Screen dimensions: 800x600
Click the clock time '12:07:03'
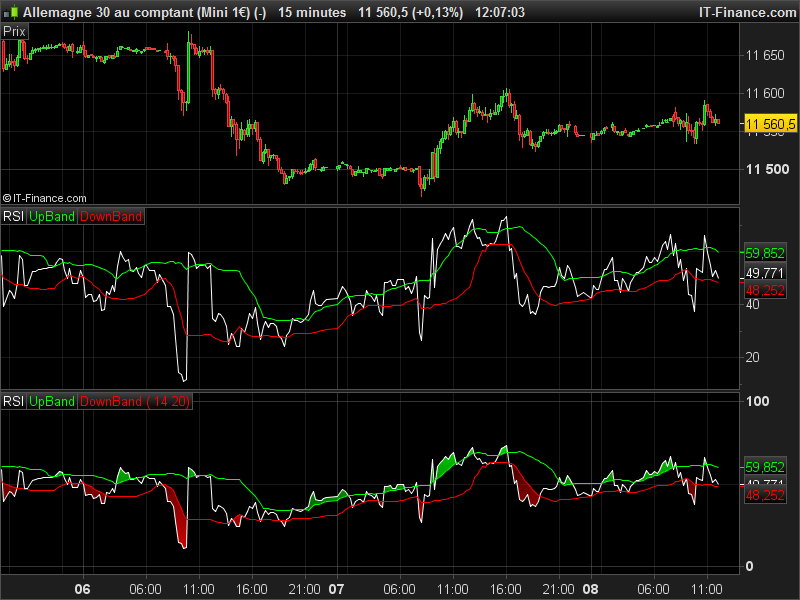pos(499,12)
